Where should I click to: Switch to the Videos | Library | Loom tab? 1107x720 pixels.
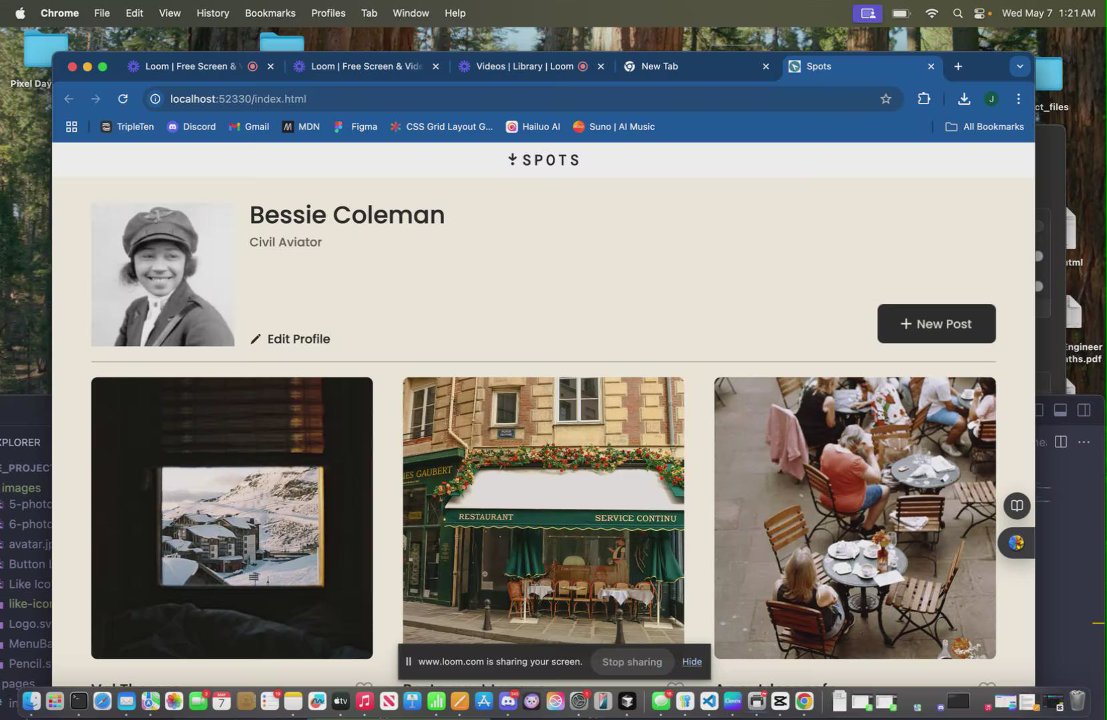(x=524, y=67)
